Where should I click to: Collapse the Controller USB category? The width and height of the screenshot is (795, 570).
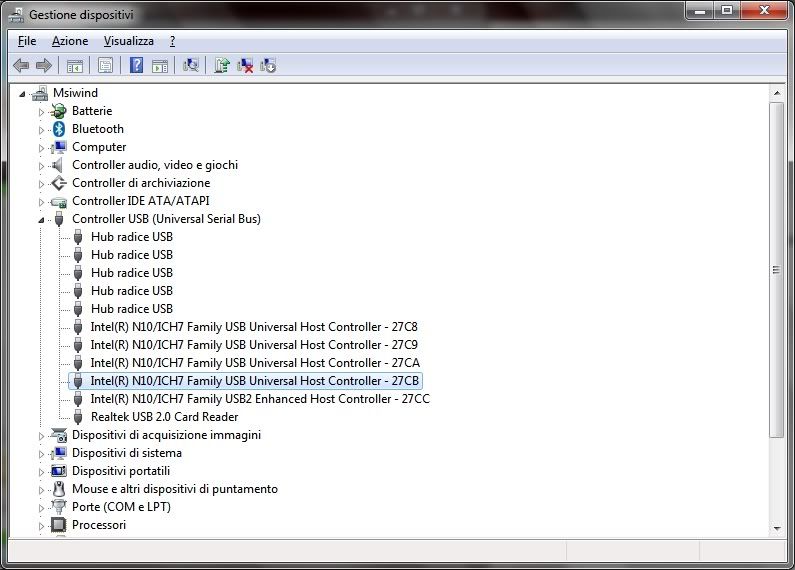point(42,219)
